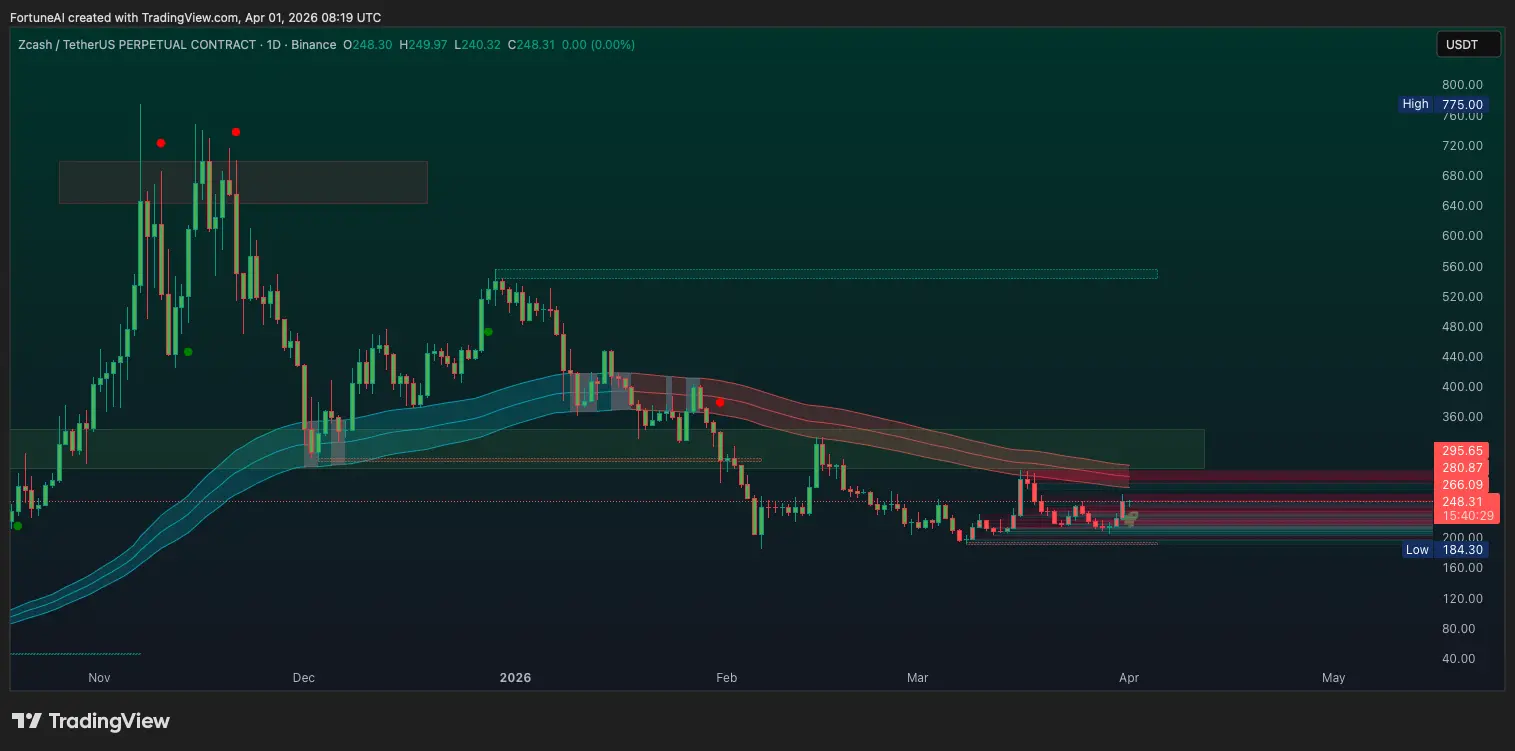Click the 600.00 price axis label
Screen dimensions: 1515x751
pos(1462,236)
